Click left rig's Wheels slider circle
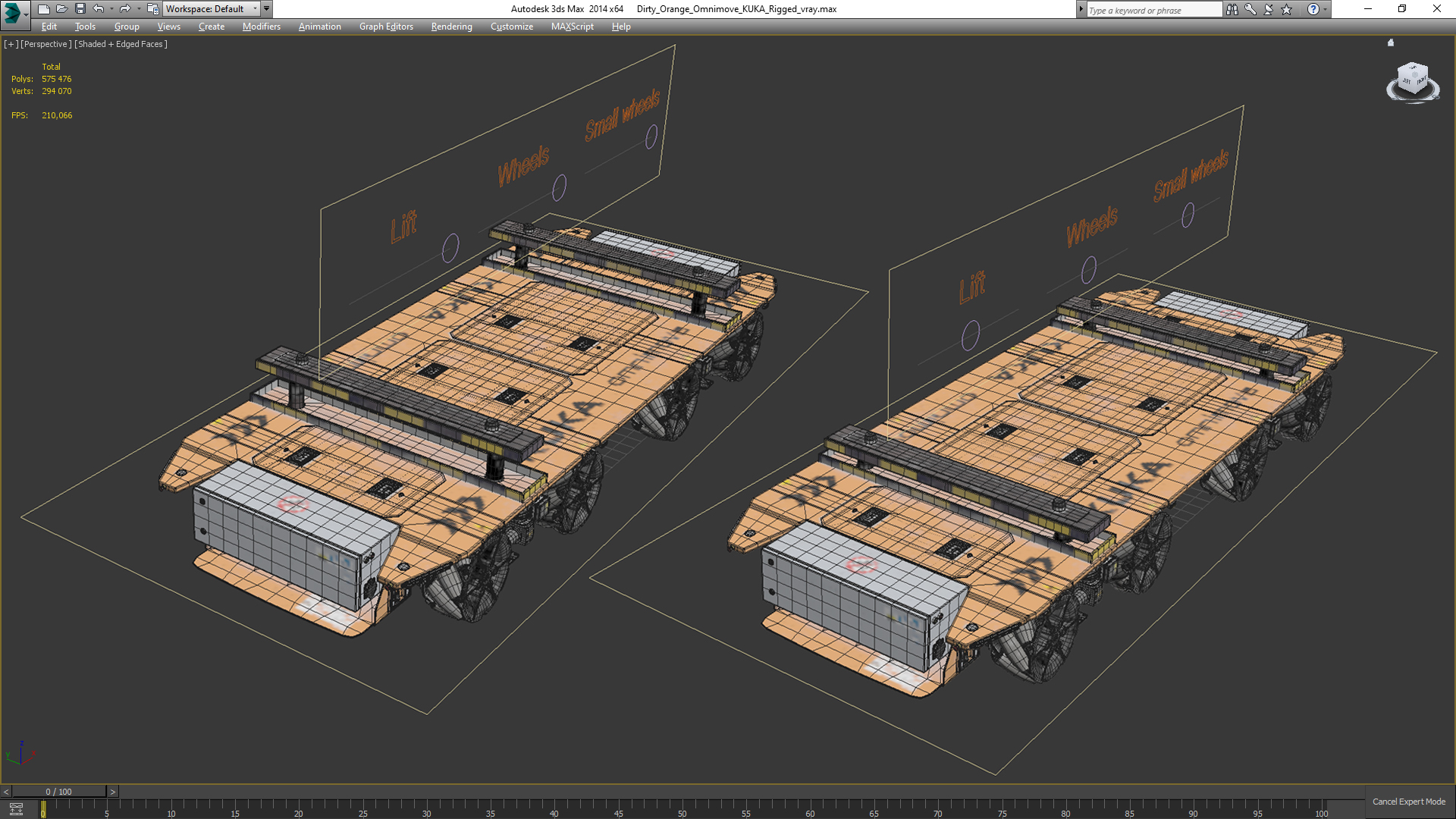Screen dimensions: 1456x819 click(x=559, y=187)
